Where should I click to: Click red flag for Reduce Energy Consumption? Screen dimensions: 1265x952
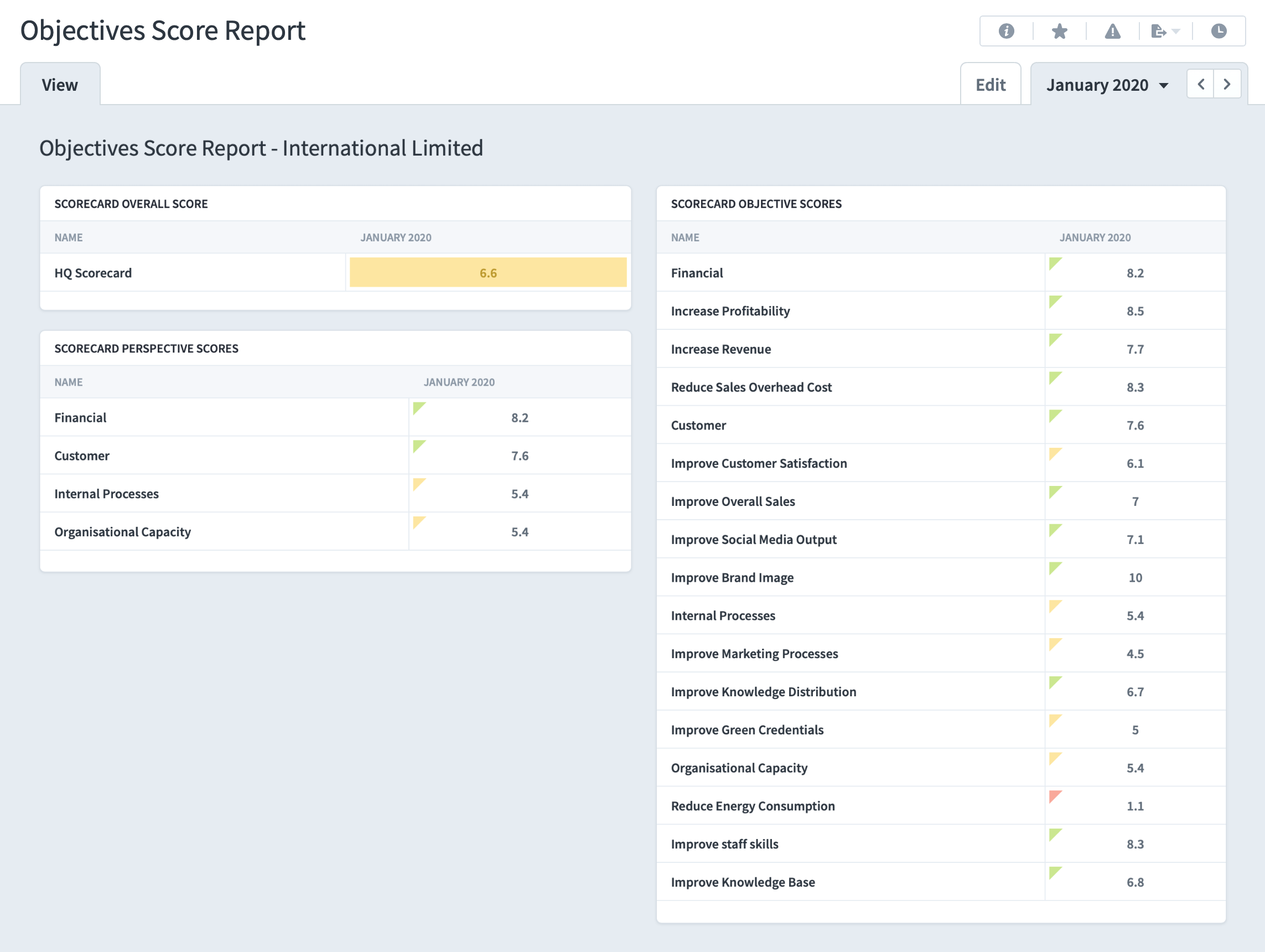(x=1055, y=796)
